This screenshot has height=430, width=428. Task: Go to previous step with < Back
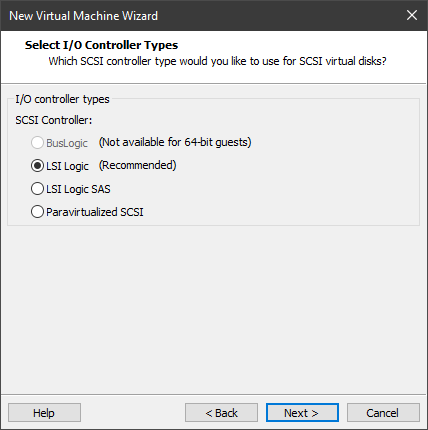[221, 413]
